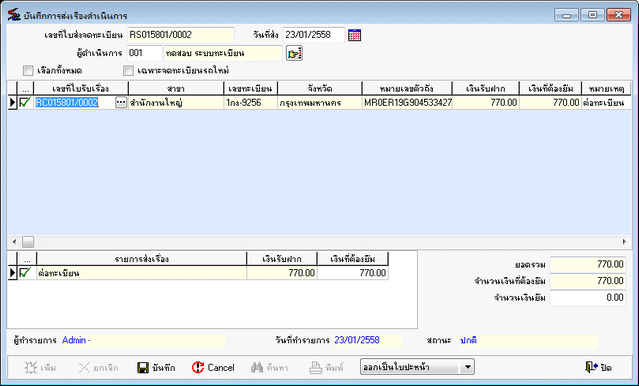Check the เลือกทั้งหมด checkbox
This screenshot has height=386, width=639.
(28, 71)
